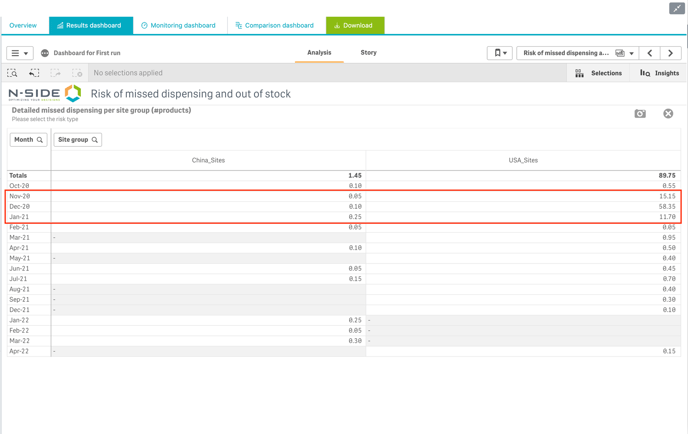Open the Insights panel
Screen dimensions: 688x434
tap(660, 73)
